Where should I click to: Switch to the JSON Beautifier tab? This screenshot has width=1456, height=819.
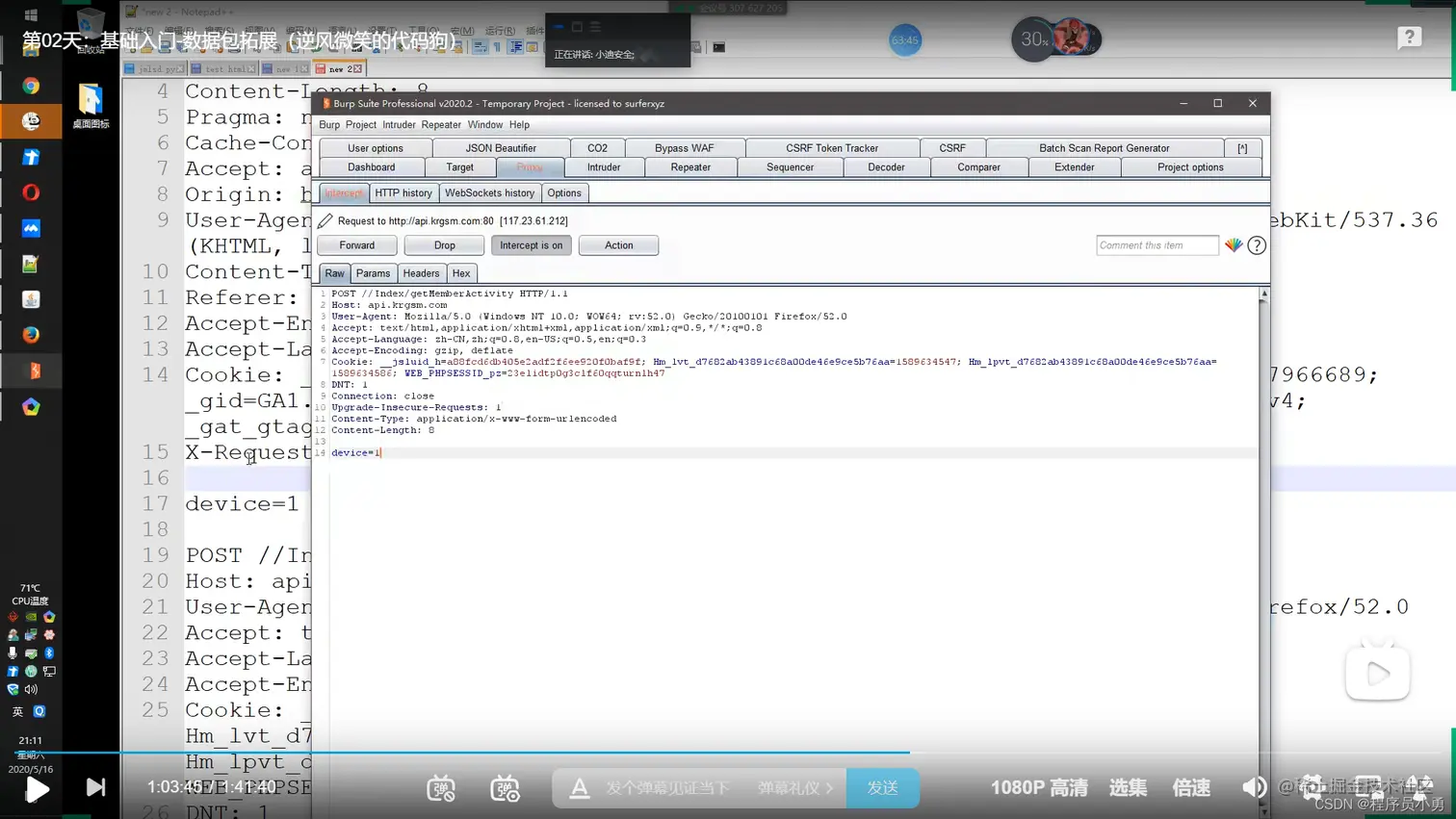[501, 148]
